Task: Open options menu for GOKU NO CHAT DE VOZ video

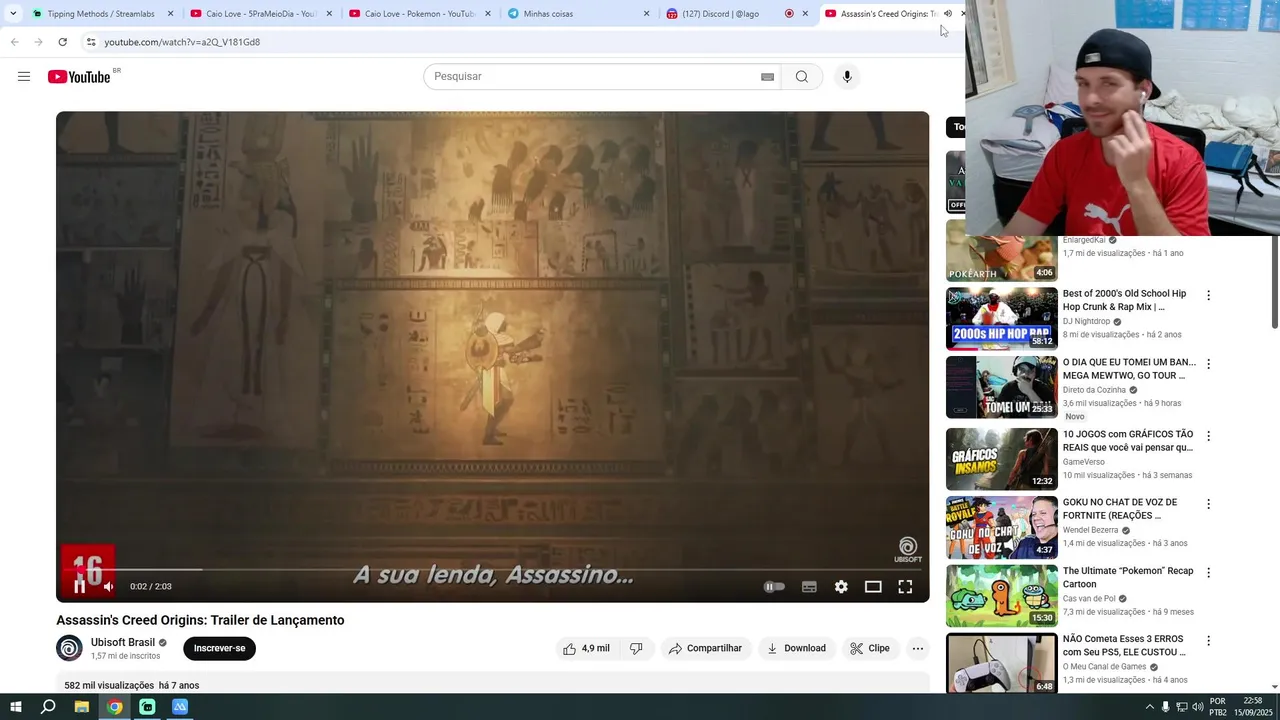Action: 1208,504
